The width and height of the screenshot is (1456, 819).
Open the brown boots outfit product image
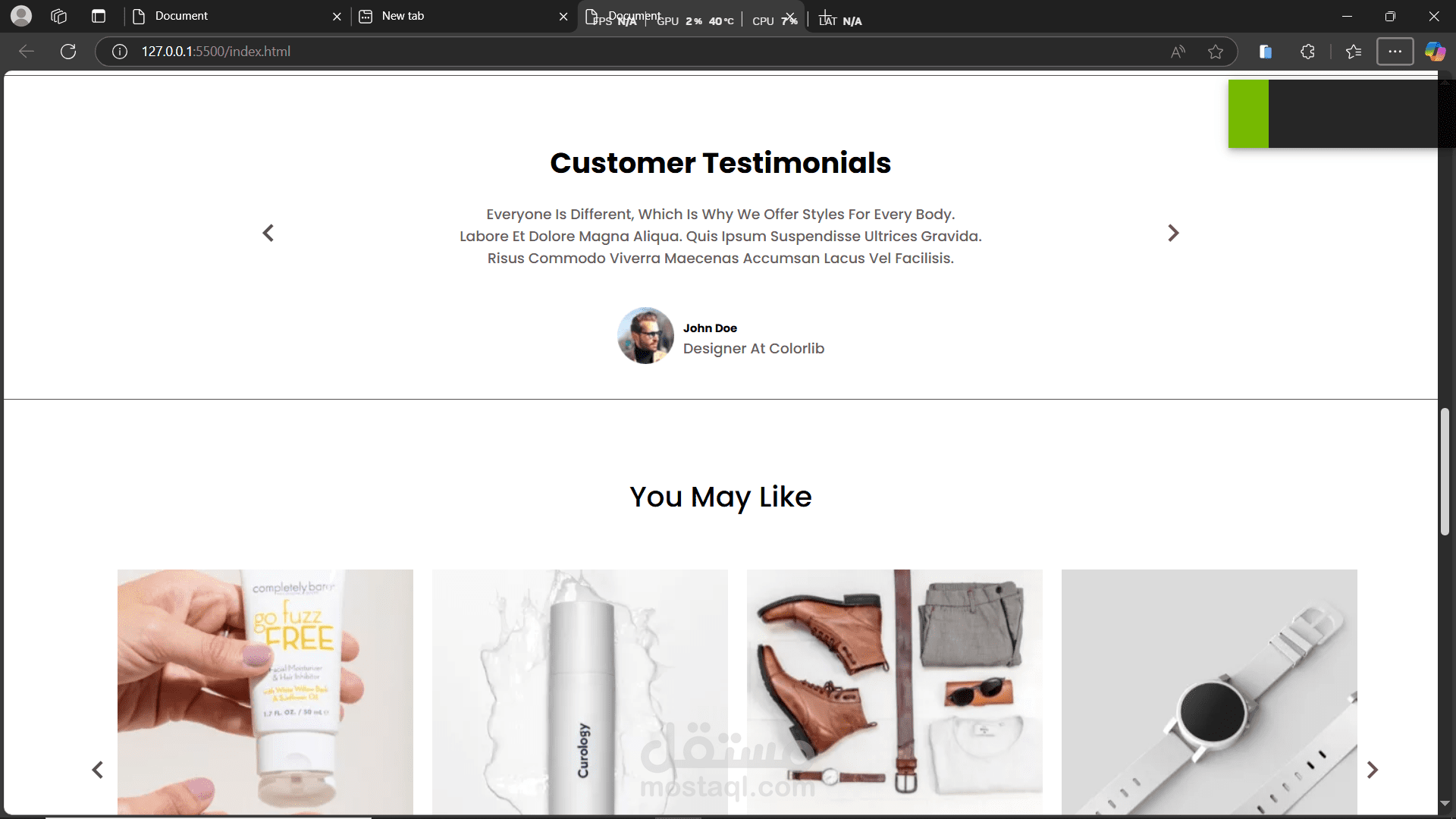pyautogui.click(x=895, y=692)
